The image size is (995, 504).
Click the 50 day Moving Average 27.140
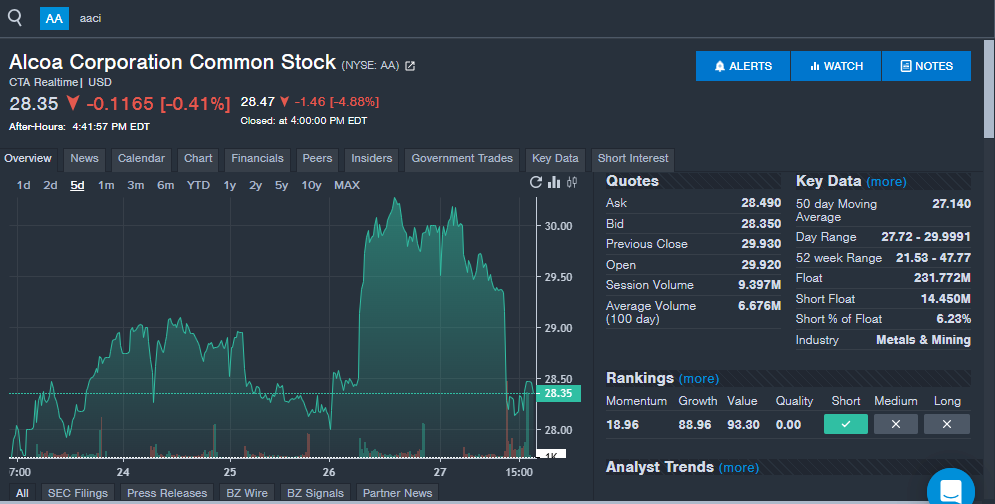951,204
